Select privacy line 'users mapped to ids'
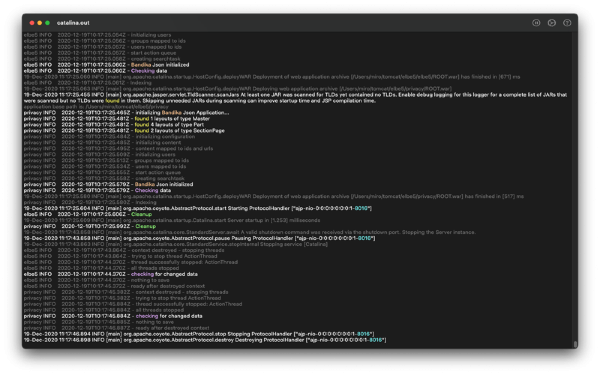Image resolution: width=600 pixels, height=375 pixels. (x=105, y=166)
